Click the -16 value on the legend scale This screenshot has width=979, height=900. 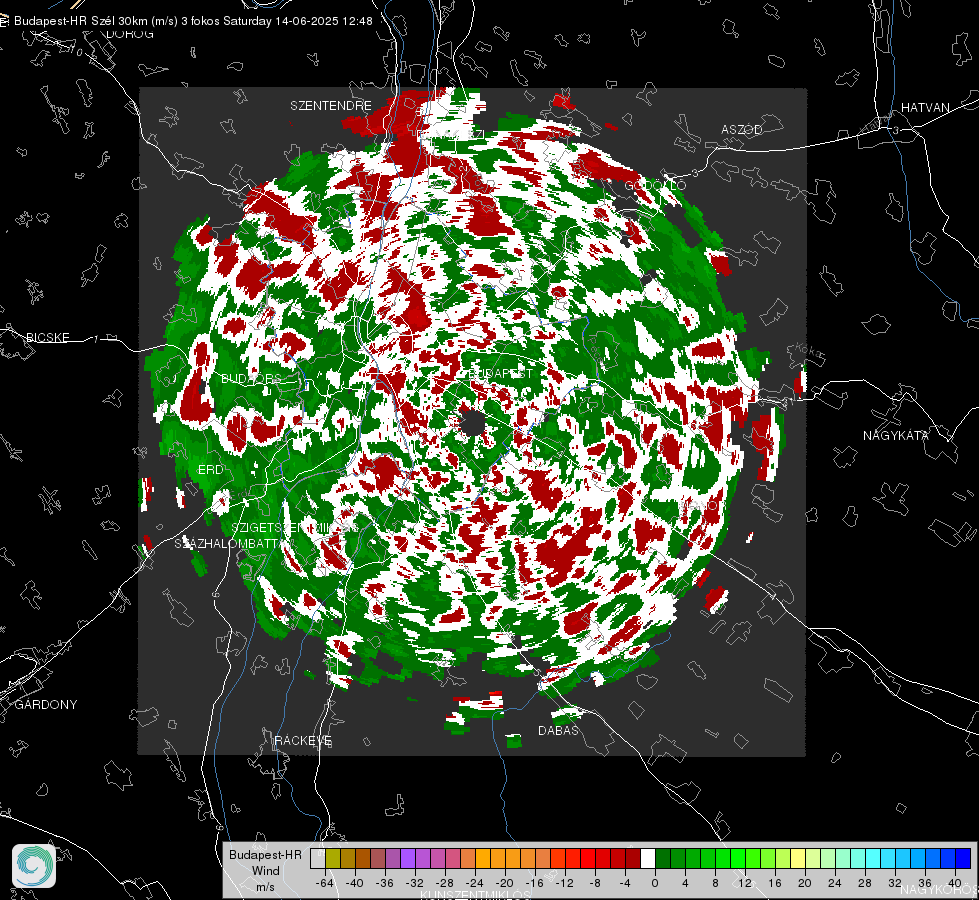coord(534,883)
